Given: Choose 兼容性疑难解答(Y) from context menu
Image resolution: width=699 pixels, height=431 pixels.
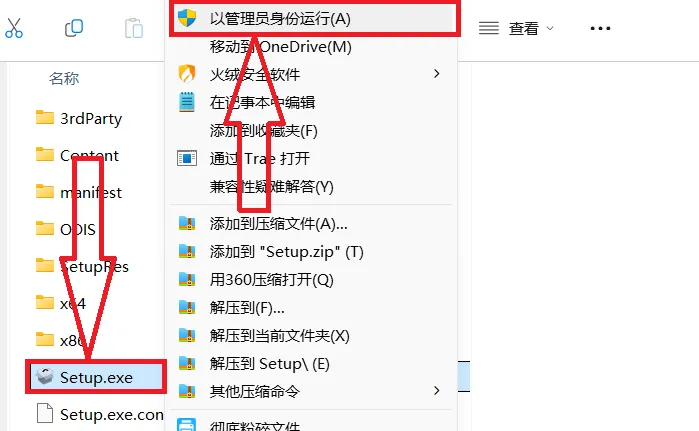Looking at the screenshot, I should [271, 186].
